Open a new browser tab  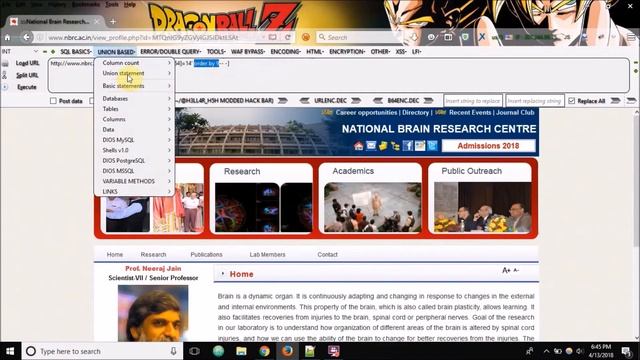click(113, 21)
